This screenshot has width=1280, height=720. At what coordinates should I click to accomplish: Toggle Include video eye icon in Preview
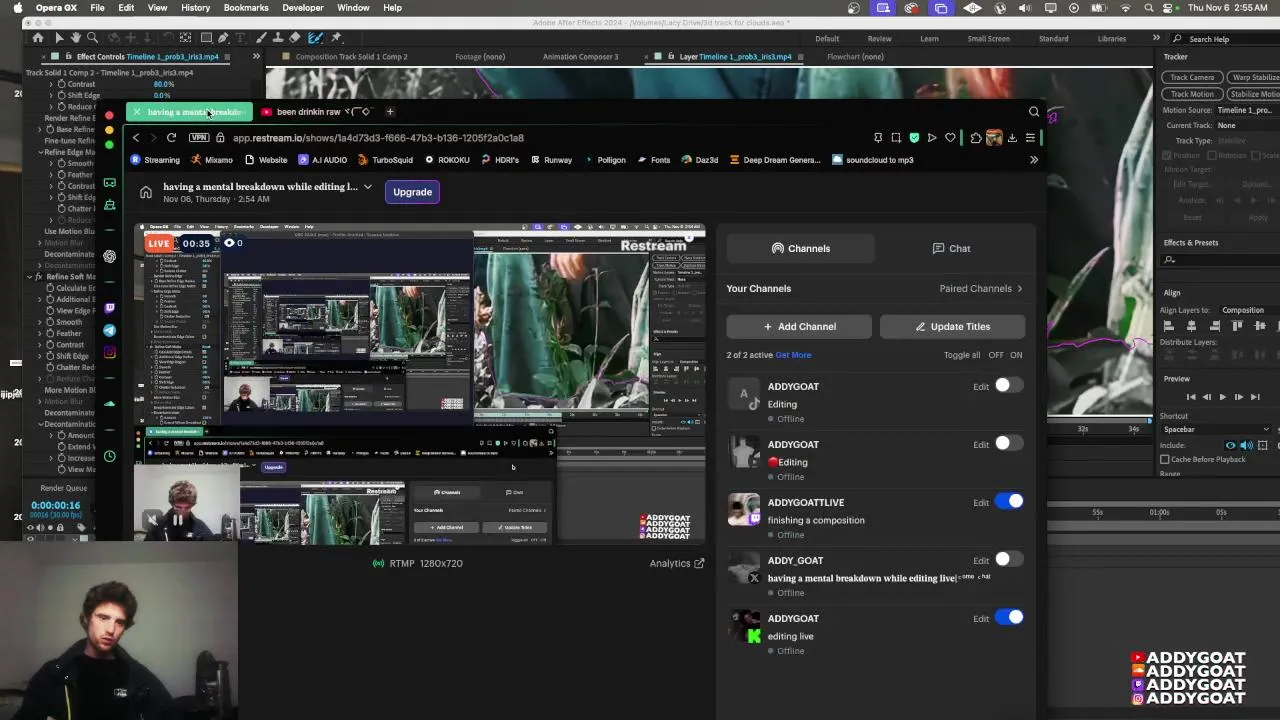(1231, 445)
